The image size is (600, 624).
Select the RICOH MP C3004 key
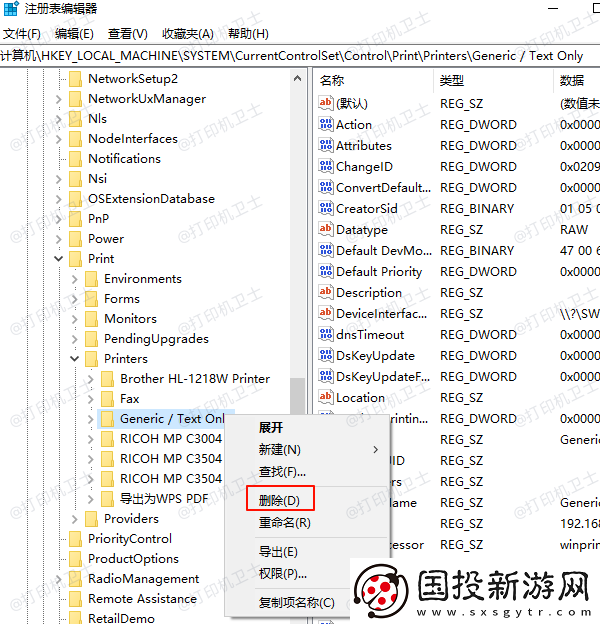tap(171, 439)
